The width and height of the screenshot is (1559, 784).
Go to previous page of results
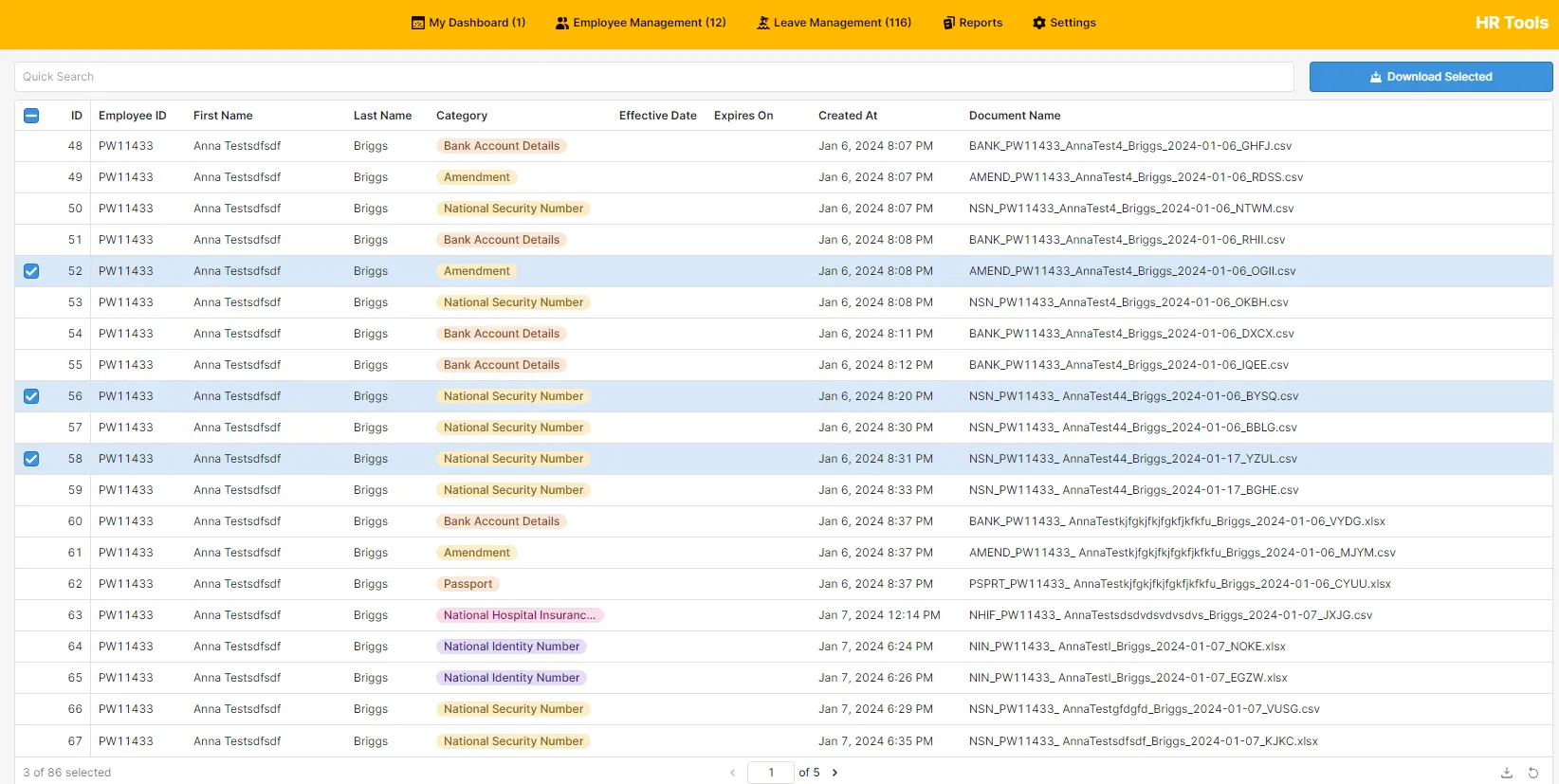(x=733, y=773)
